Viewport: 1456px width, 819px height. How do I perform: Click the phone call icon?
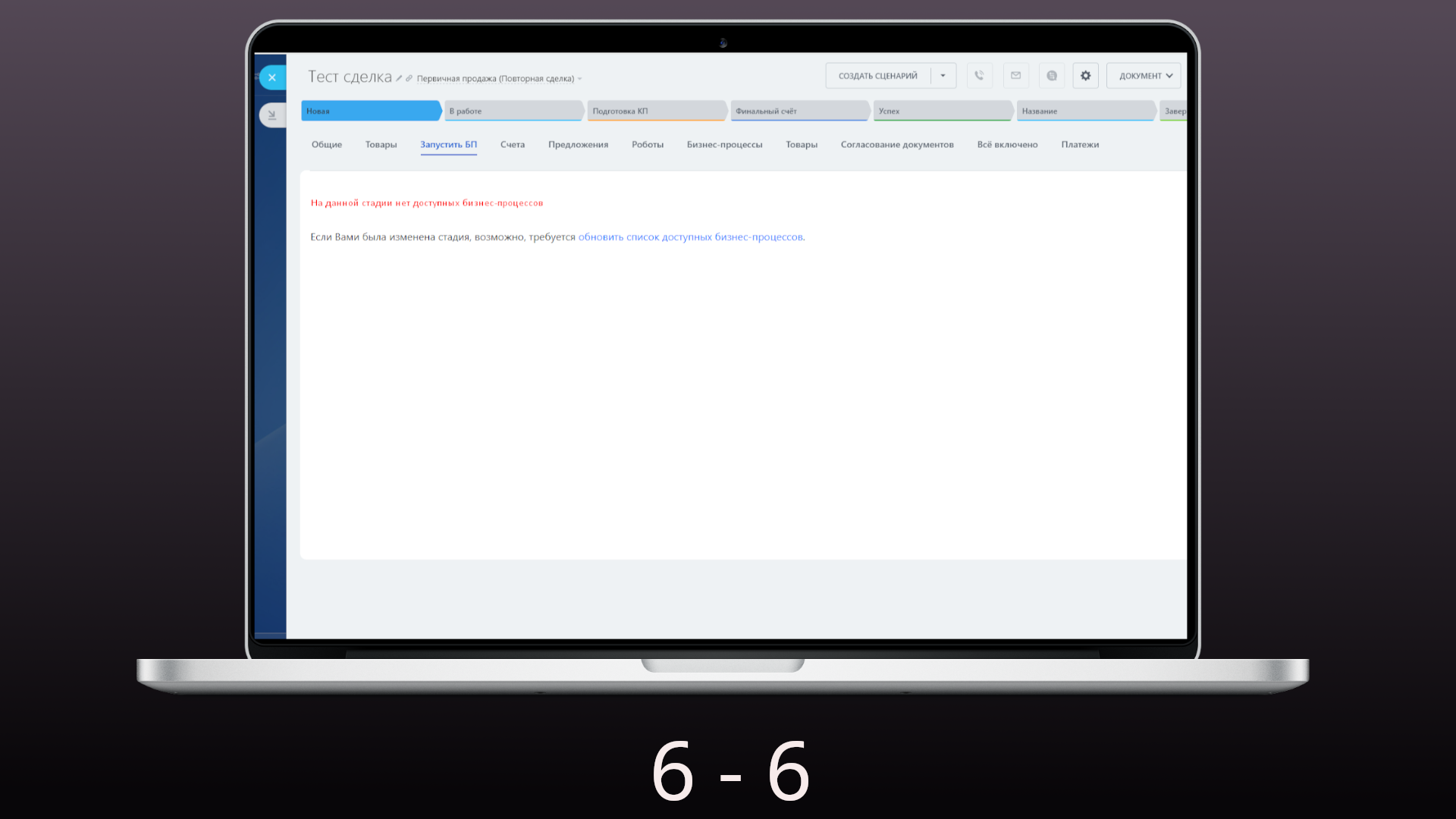pyautogui.click(x=979, y=76)
